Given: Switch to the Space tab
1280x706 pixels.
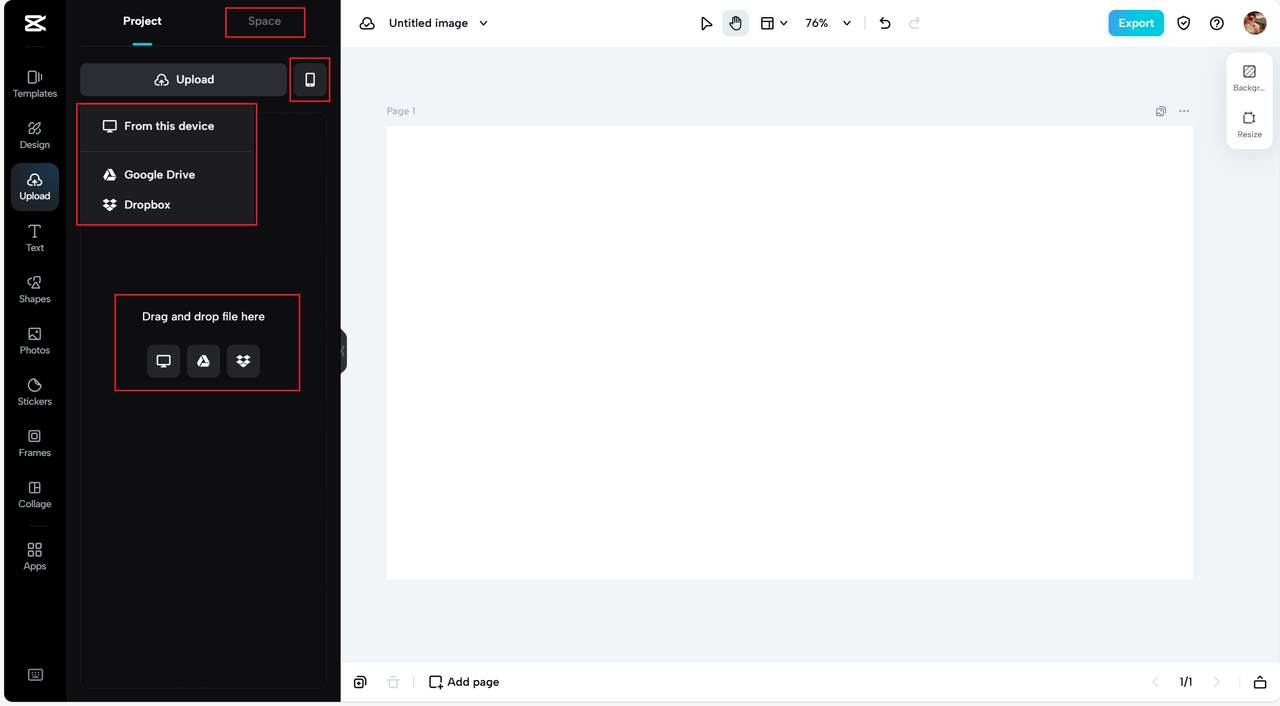Looking at the screenshot, I should [264, 21].
